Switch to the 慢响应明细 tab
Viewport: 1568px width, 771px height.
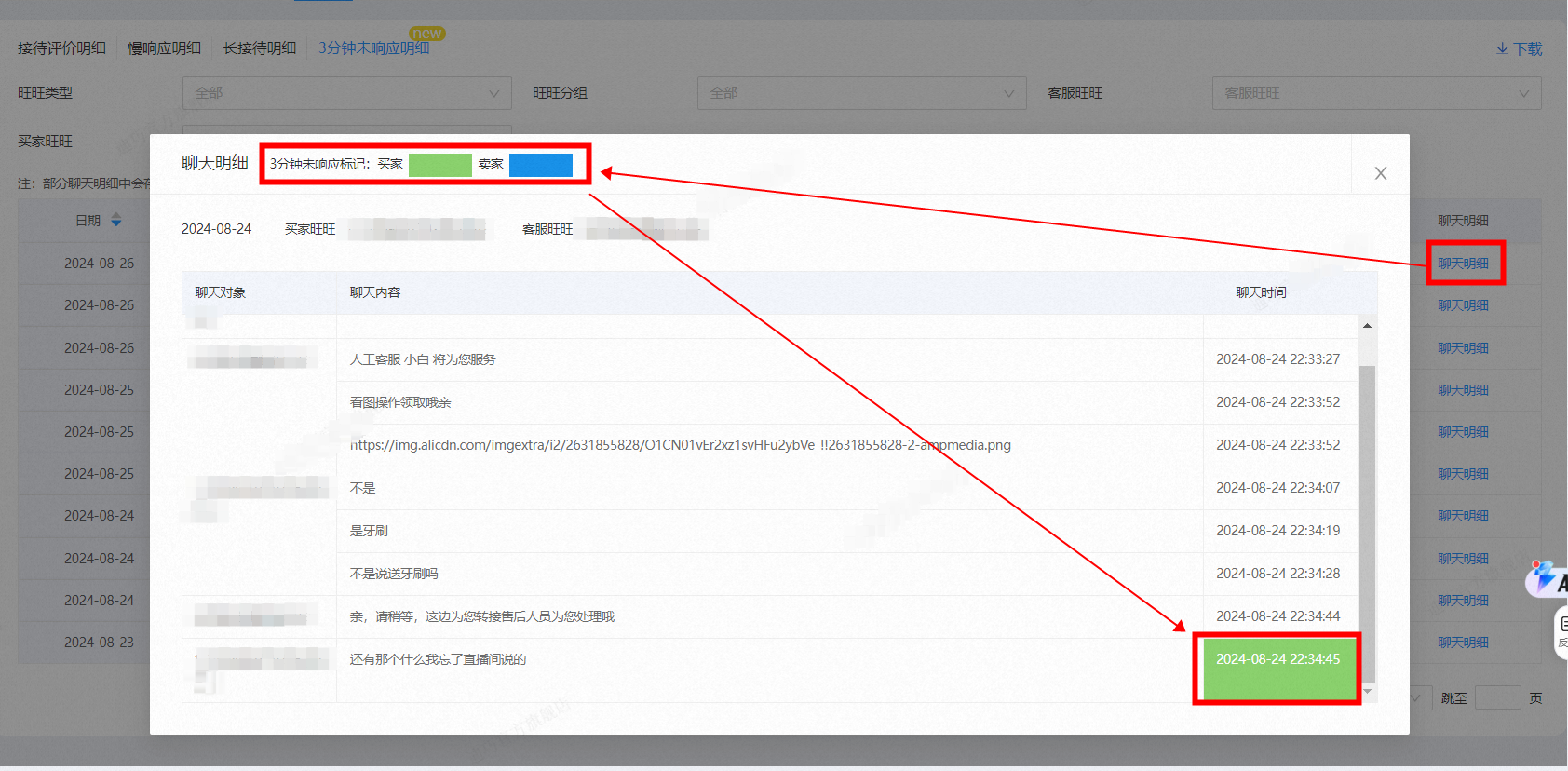[x=164, y=48]
